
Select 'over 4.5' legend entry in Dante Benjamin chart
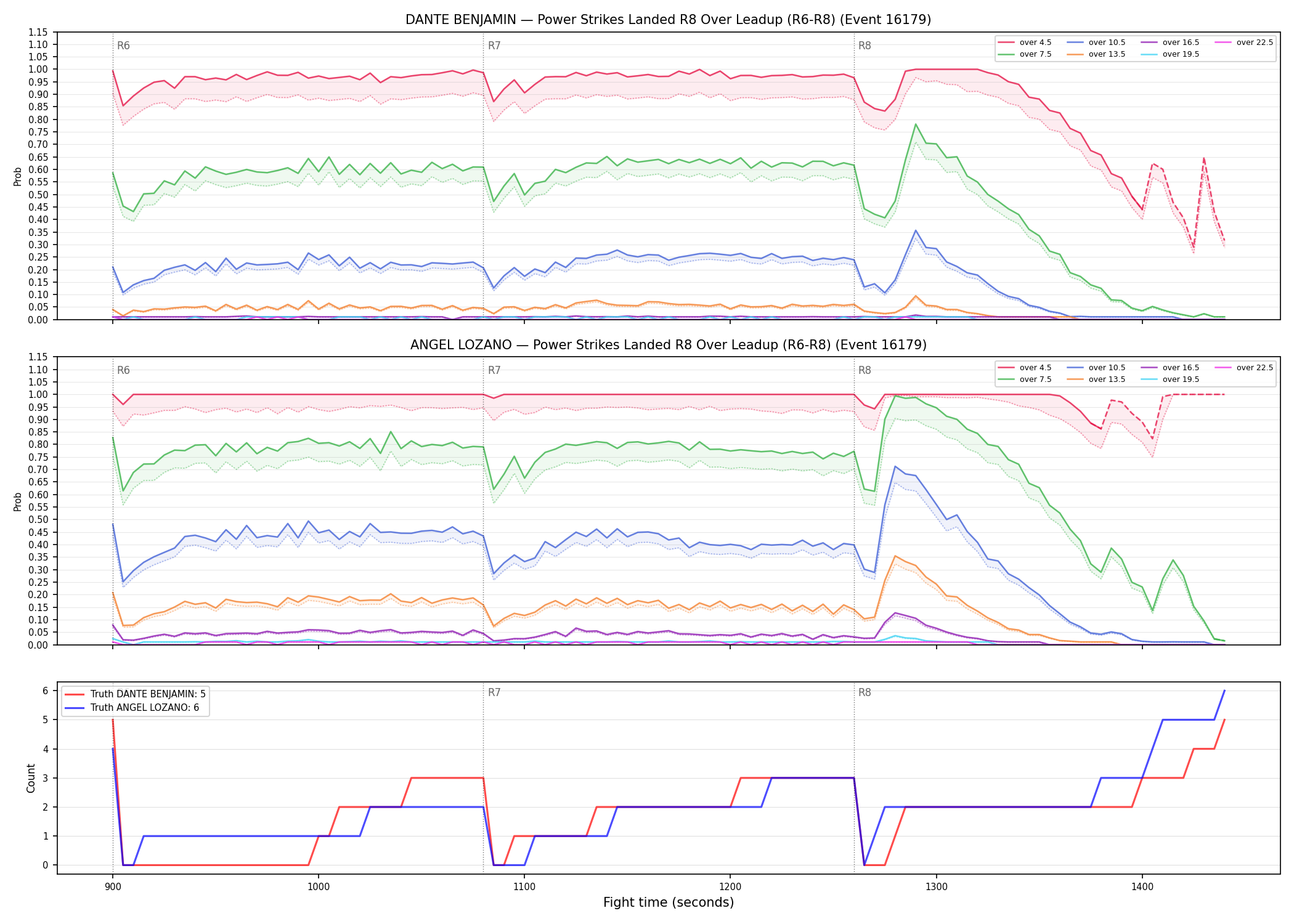coord(1025,43)
